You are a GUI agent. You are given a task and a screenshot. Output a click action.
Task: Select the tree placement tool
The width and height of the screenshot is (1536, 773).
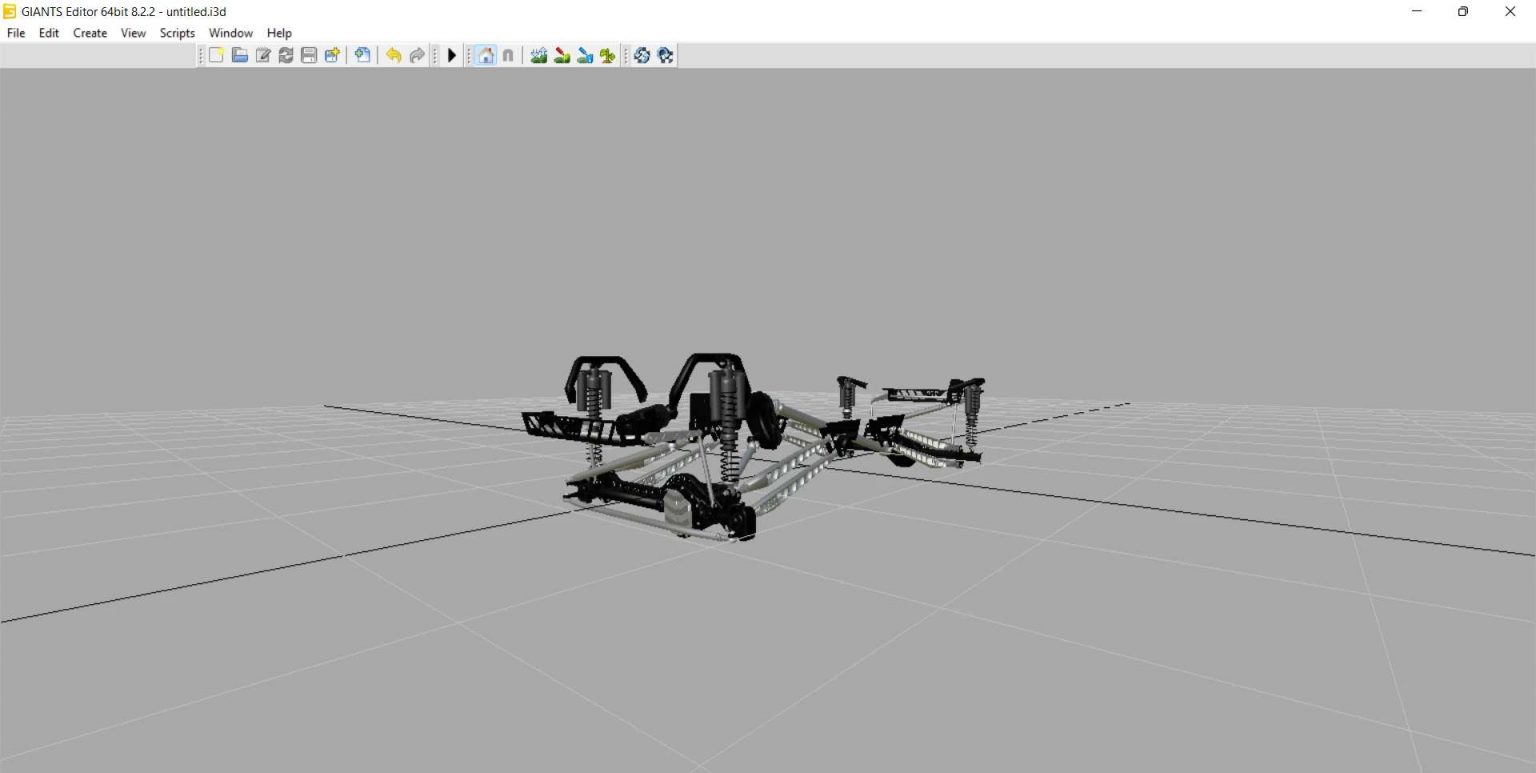click(x=606, y=55)
